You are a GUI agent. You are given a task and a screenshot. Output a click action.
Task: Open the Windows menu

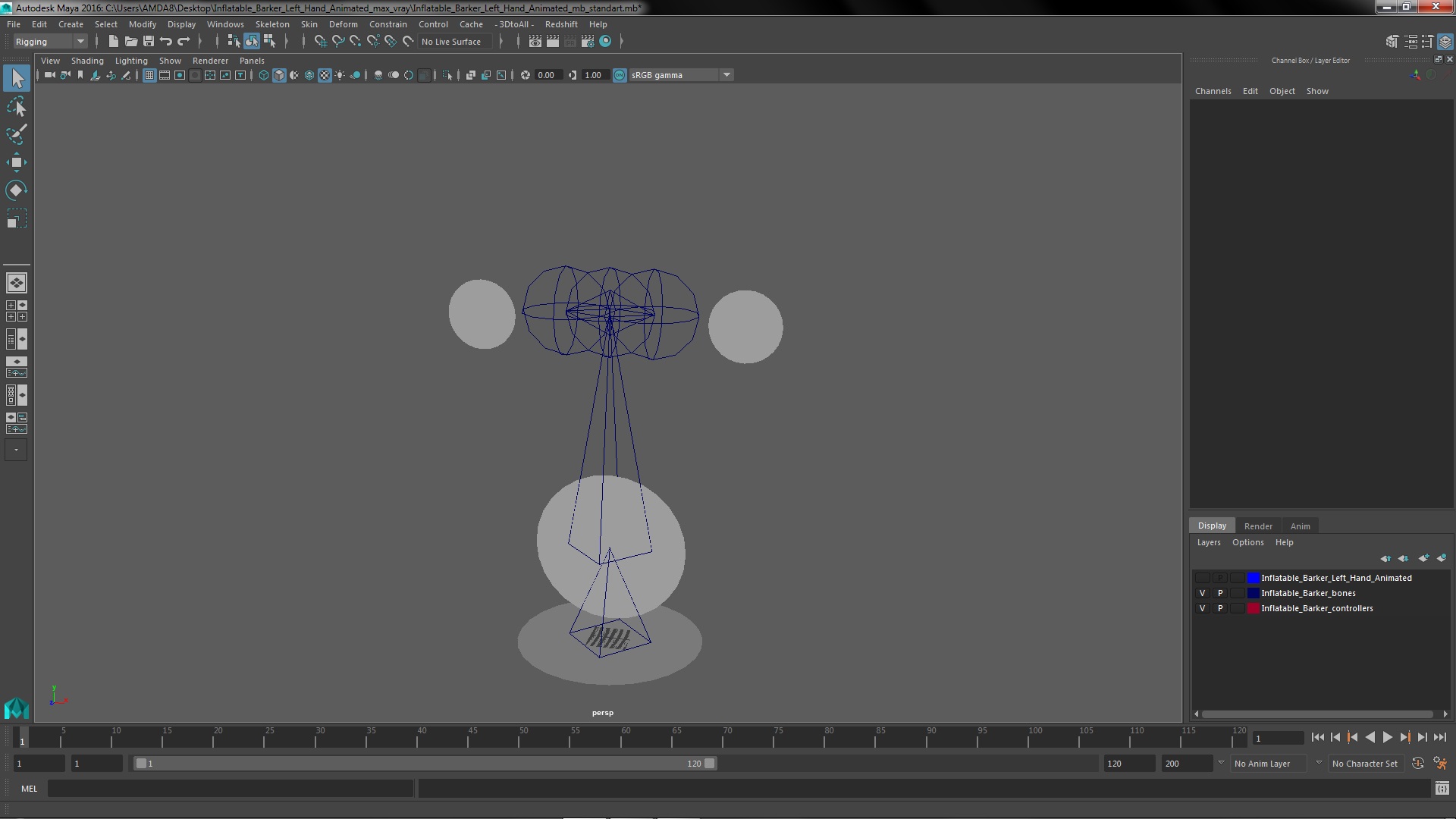225,24
